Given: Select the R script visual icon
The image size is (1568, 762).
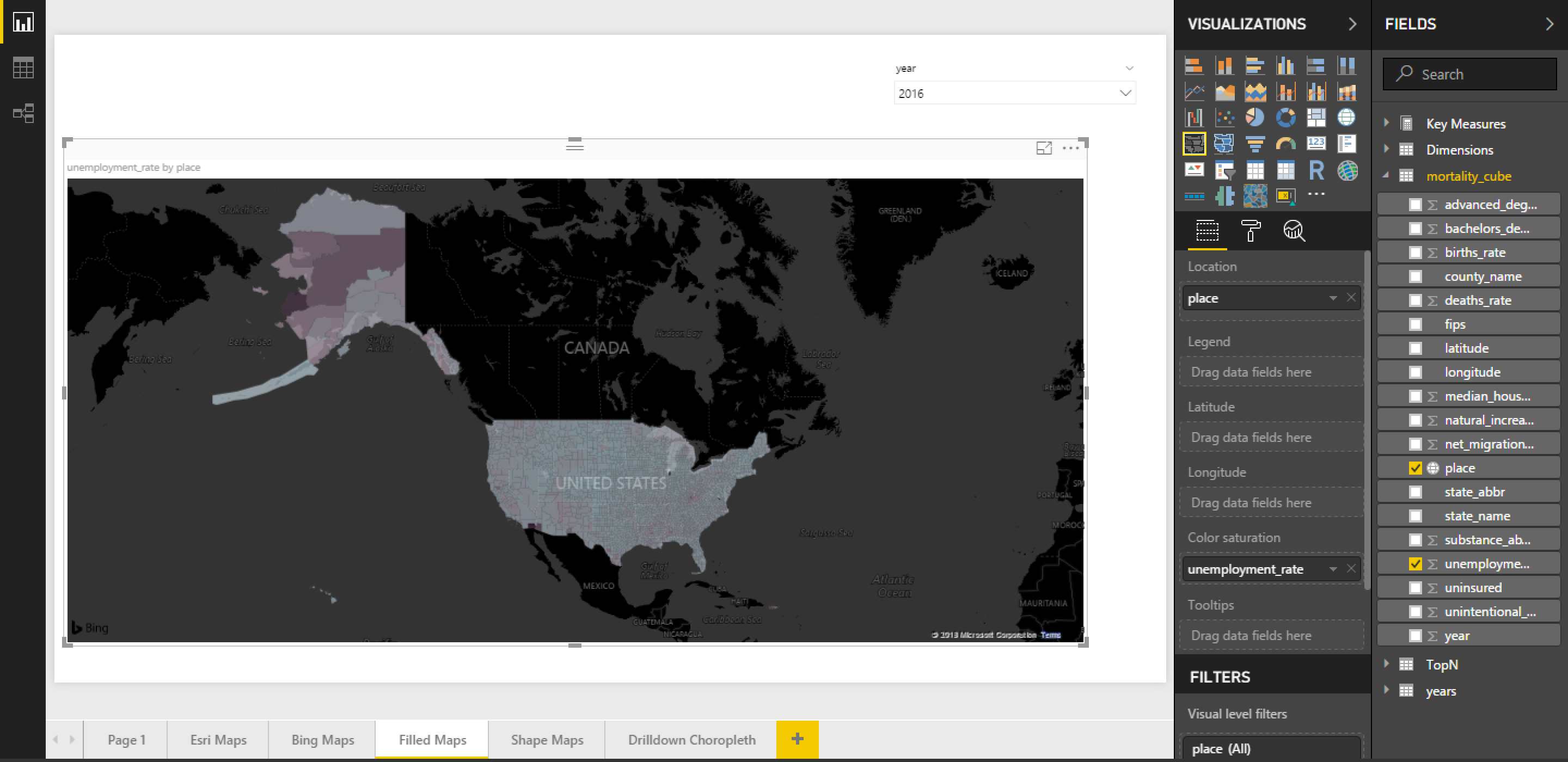Looking at the screenshot, I should [x=1316, y=171].
